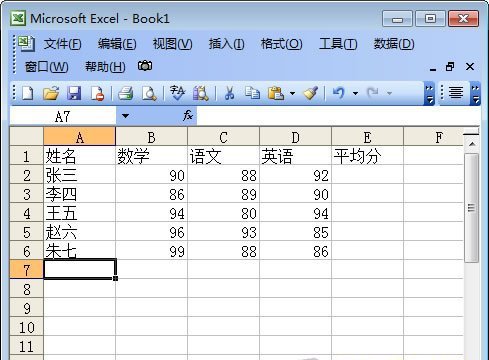Select header cell 语文
This screenshot has height=360, width=489.
pyautogui.click(x=223, y=155)
